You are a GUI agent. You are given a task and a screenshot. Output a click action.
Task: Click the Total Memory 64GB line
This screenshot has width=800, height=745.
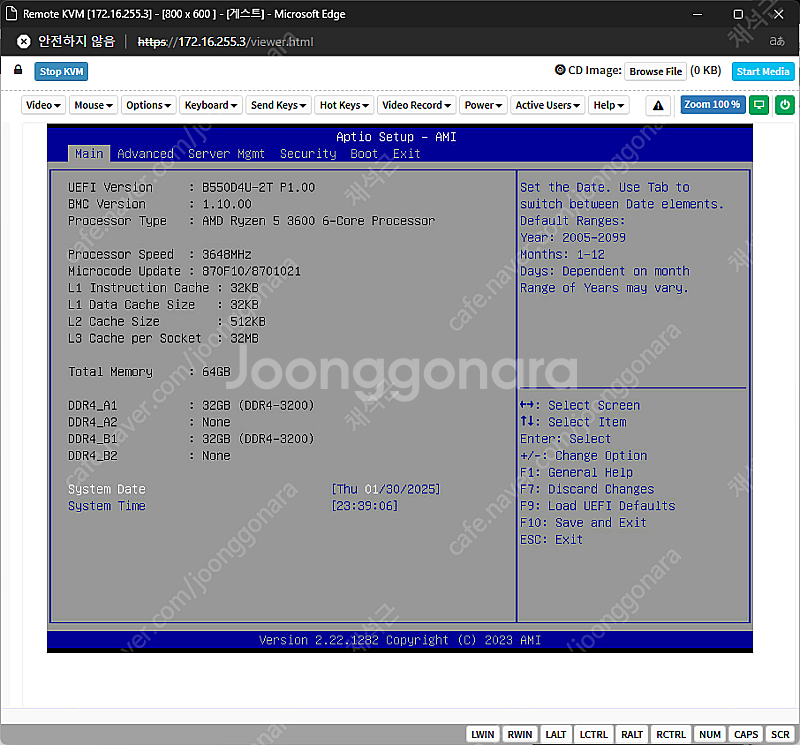[149, 372]
